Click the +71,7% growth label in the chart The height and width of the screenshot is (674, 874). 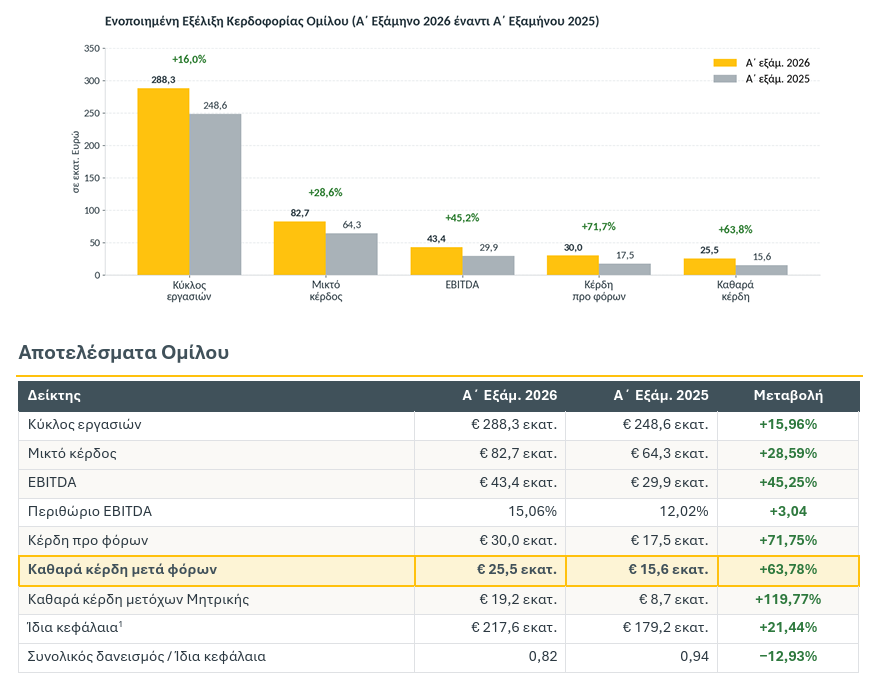[x=599, y=226]
